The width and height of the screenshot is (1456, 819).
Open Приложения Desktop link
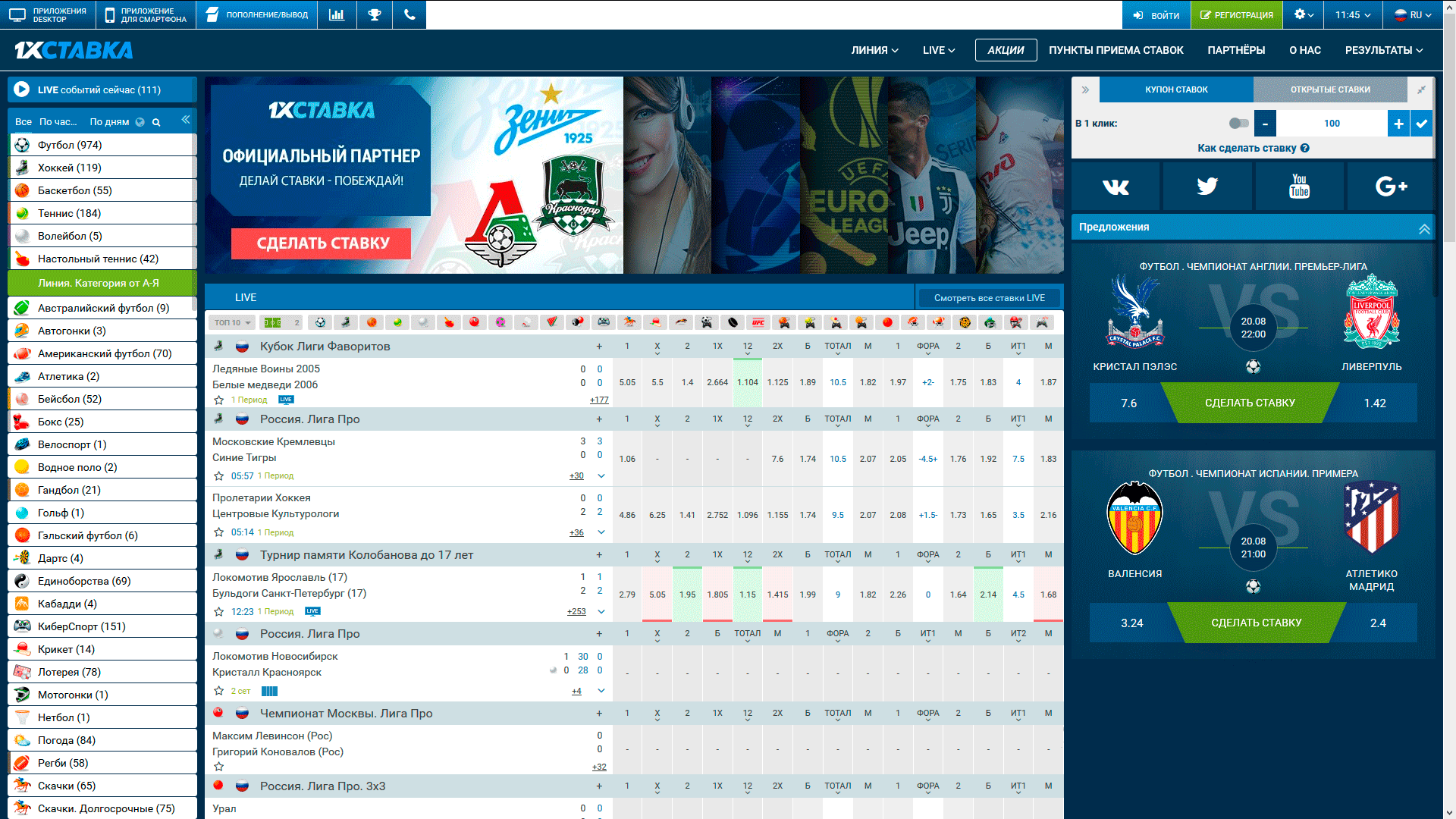coord(49,14)
